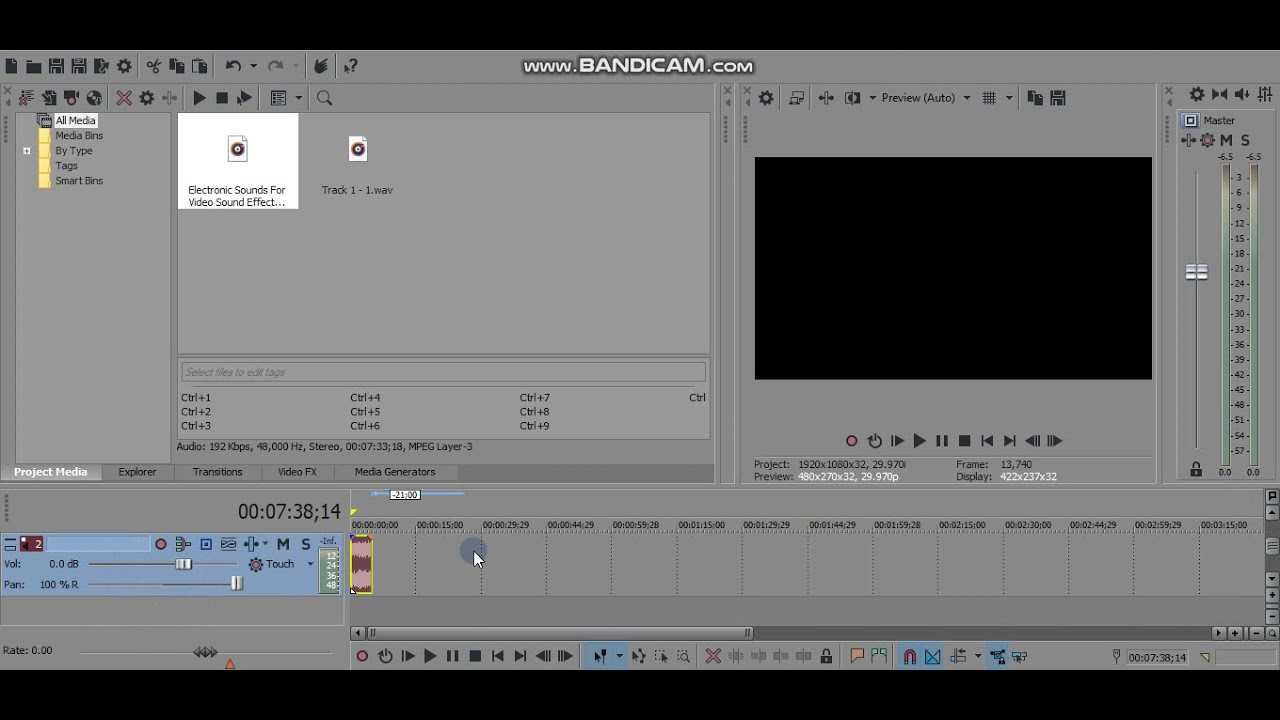Arm track 2 for record

click(161, 544)
